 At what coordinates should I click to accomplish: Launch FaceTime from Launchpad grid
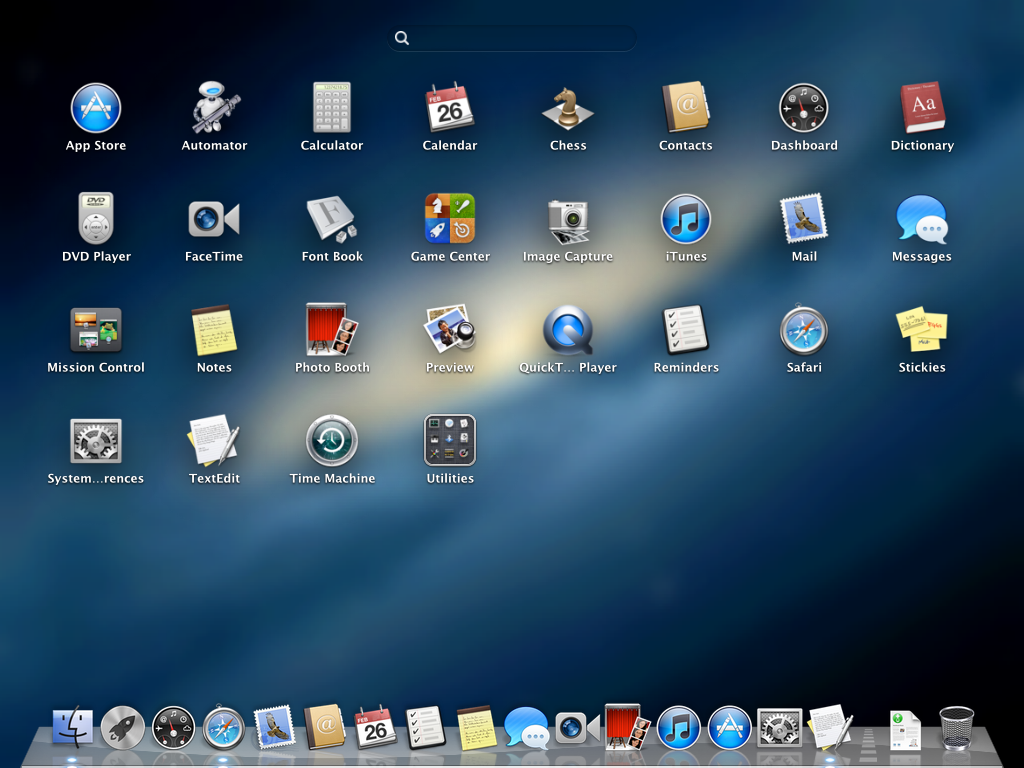pos(214,219)
